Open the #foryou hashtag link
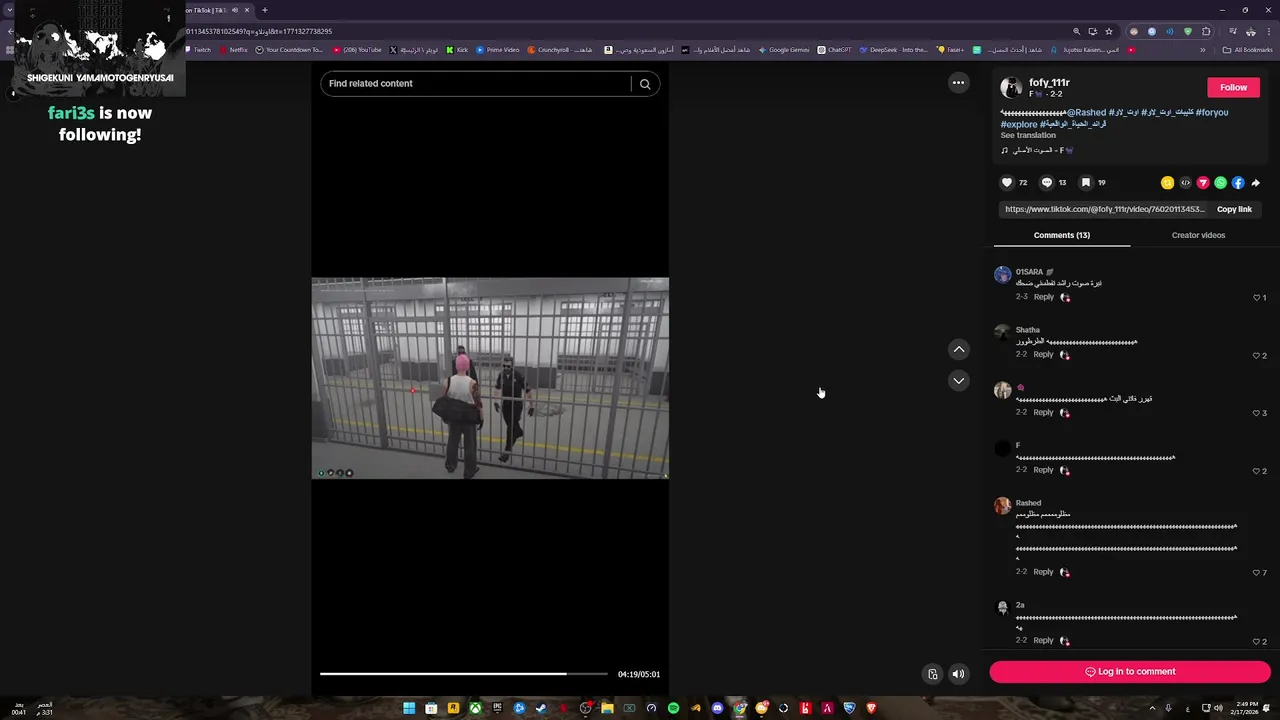This screenshot has width=1280, height=720. click(1212, 113)
